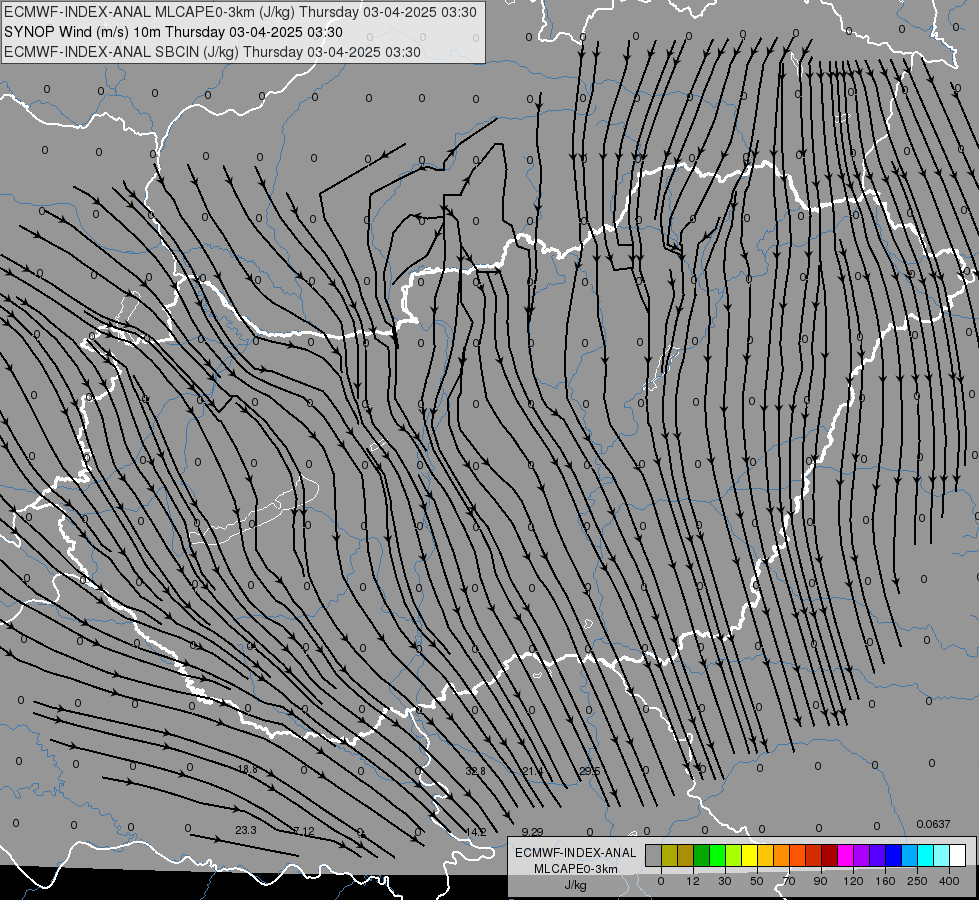The width and height of the screenshot is (979, 900).
Task: Select the gray legend swatch
Action: tap(653, 855)
